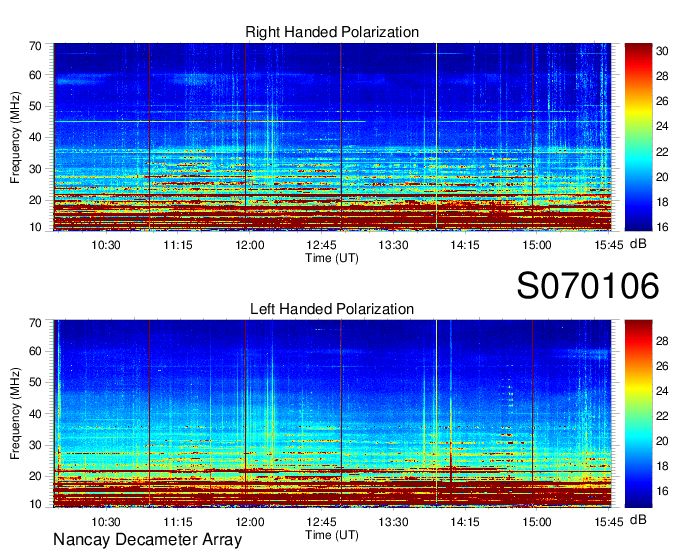Click the Right Handed Polarization title

332,32
